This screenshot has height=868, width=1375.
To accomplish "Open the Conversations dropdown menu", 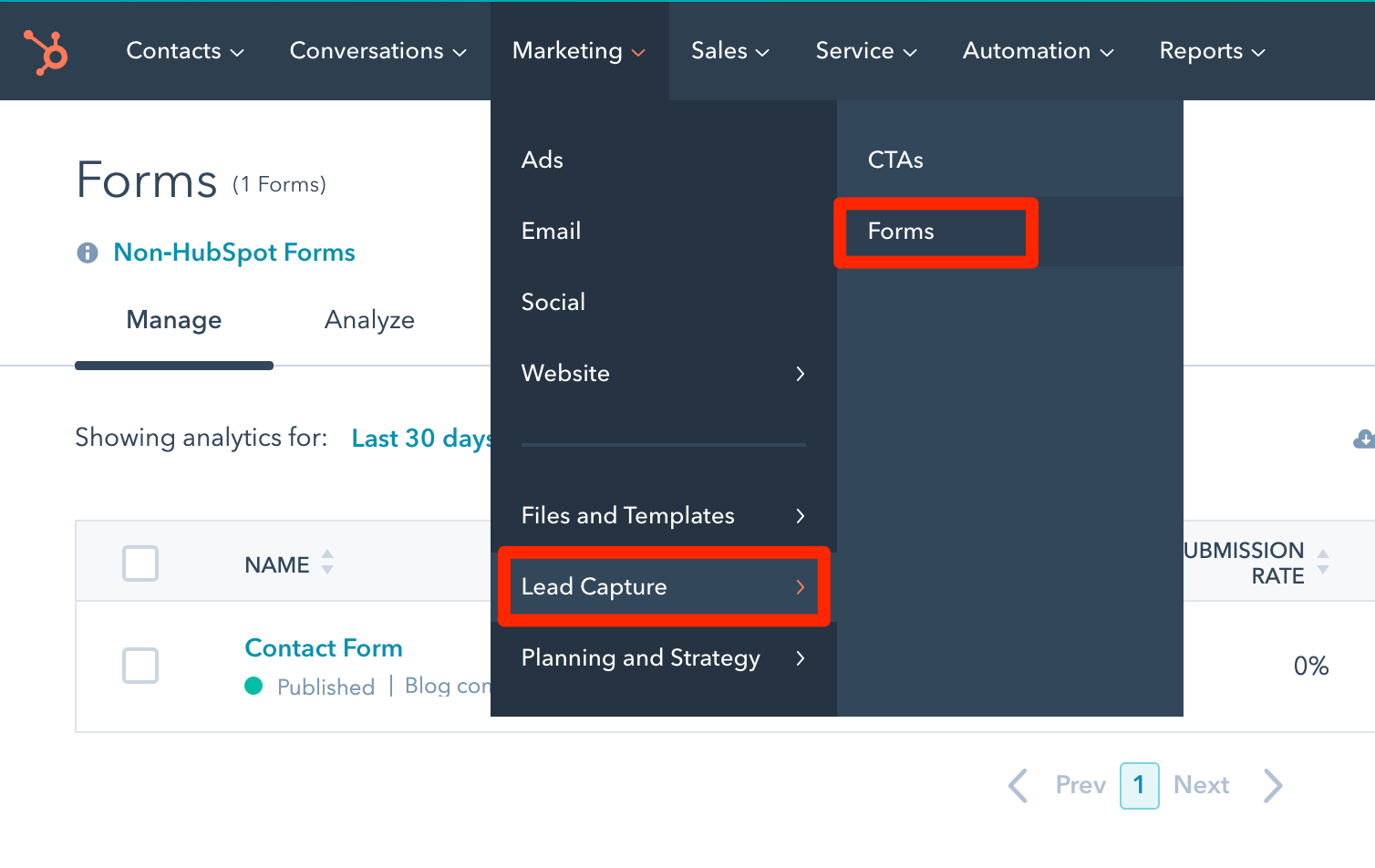I will (x=378, y=51).
